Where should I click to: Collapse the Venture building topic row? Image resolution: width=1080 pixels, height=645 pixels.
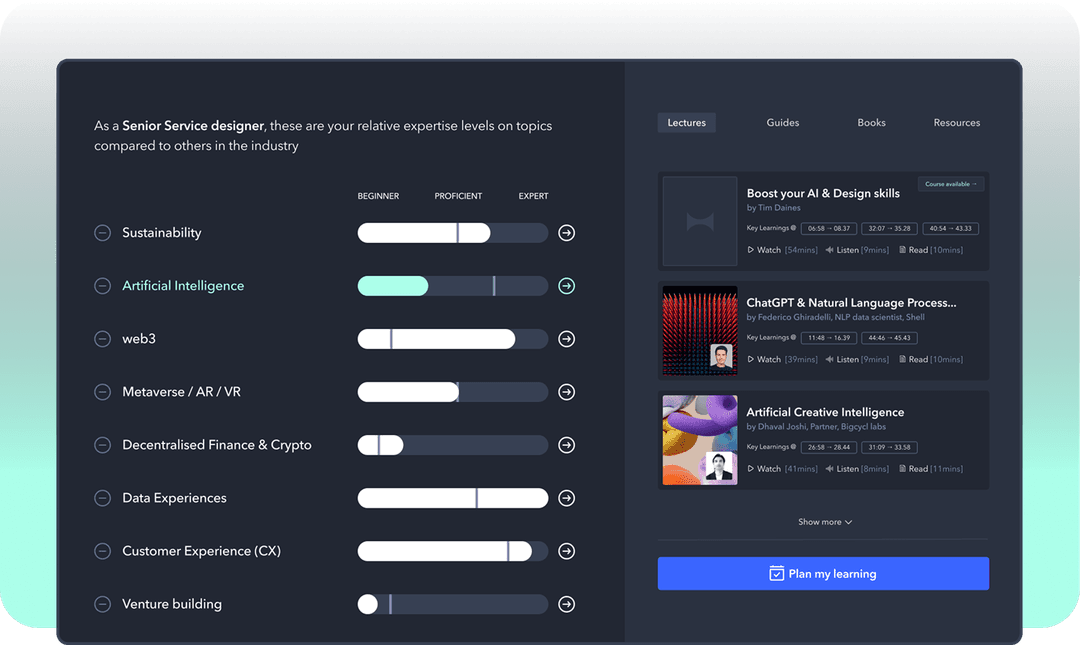pyautogui.click(x=102, y=604)
